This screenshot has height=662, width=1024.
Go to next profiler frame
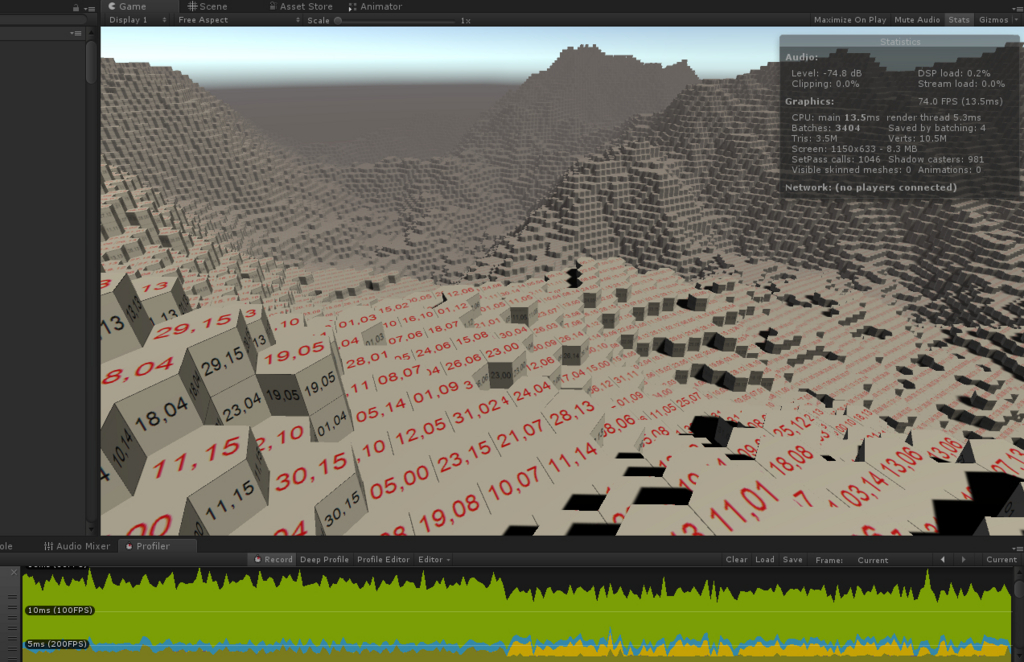(x=963, y=560)
